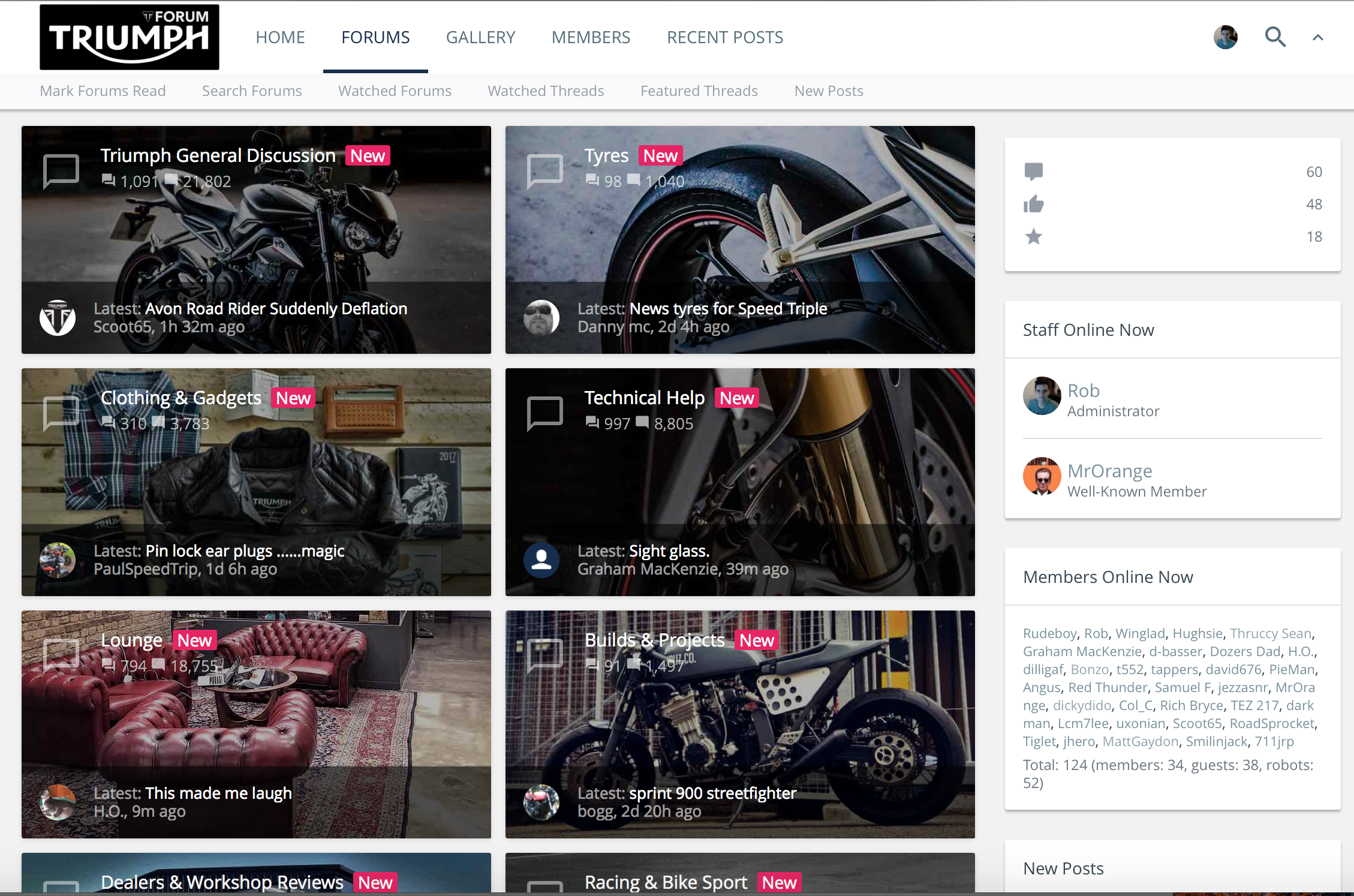Click member MattGaydon in online list

point(1141,741)
